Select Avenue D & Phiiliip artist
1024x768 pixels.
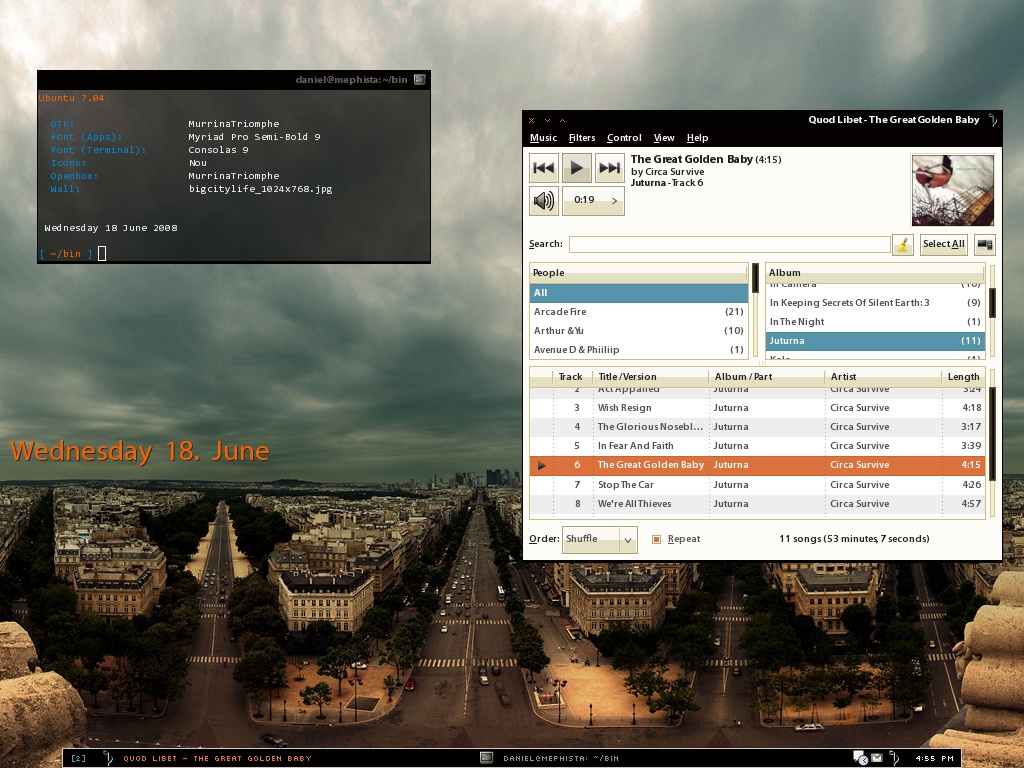(x=639, y=349)
